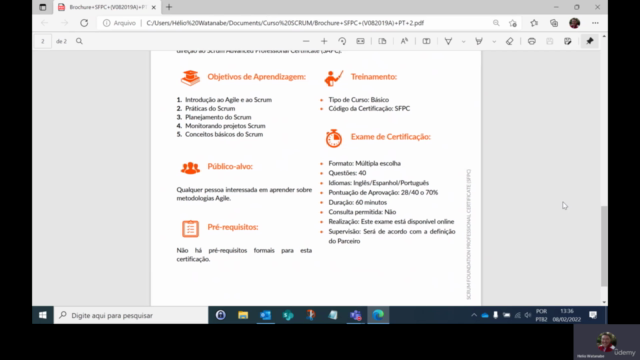Toggle the pin toolbar button
640x360 pixels.
[x=590, y=41]
